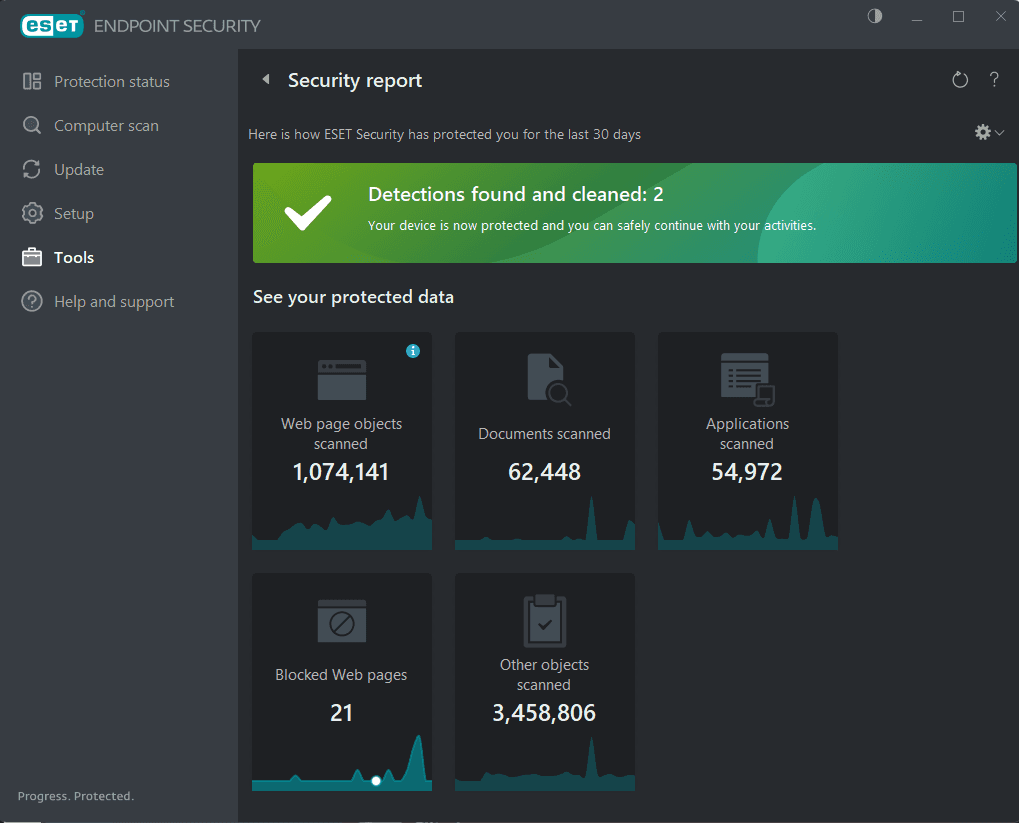Image resolution: width=1019 pixels, height=823 pixels.
Task: Click the 54,972 applications count
Action: coord(747,472)
